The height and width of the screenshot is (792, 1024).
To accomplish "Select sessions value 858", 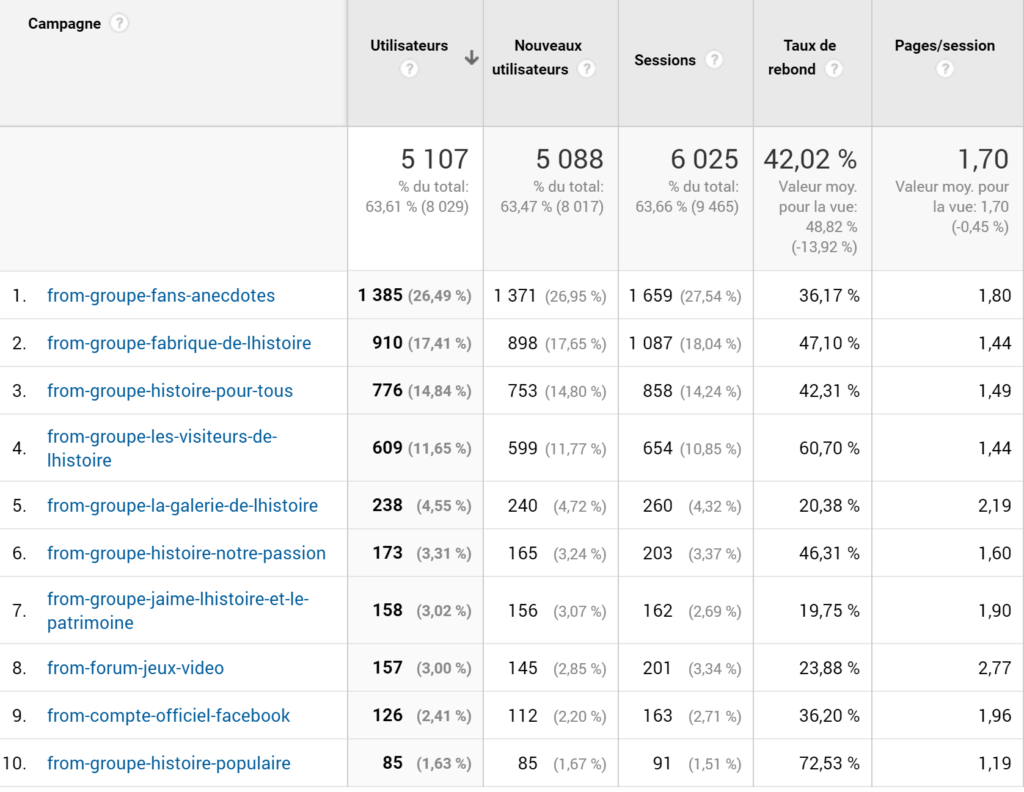I will [658, 392].
